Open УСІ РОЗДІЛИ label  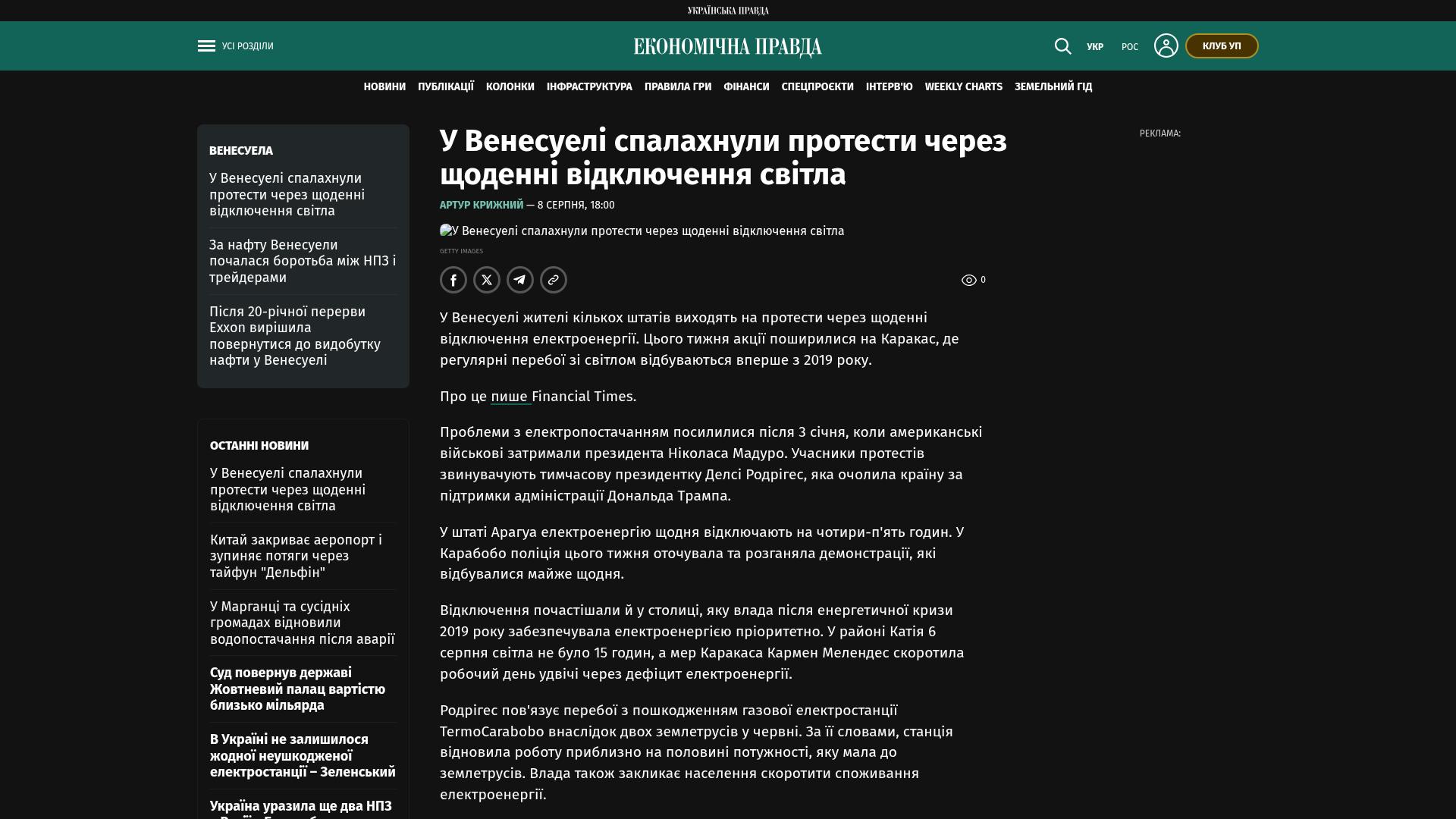coord(248,46)
